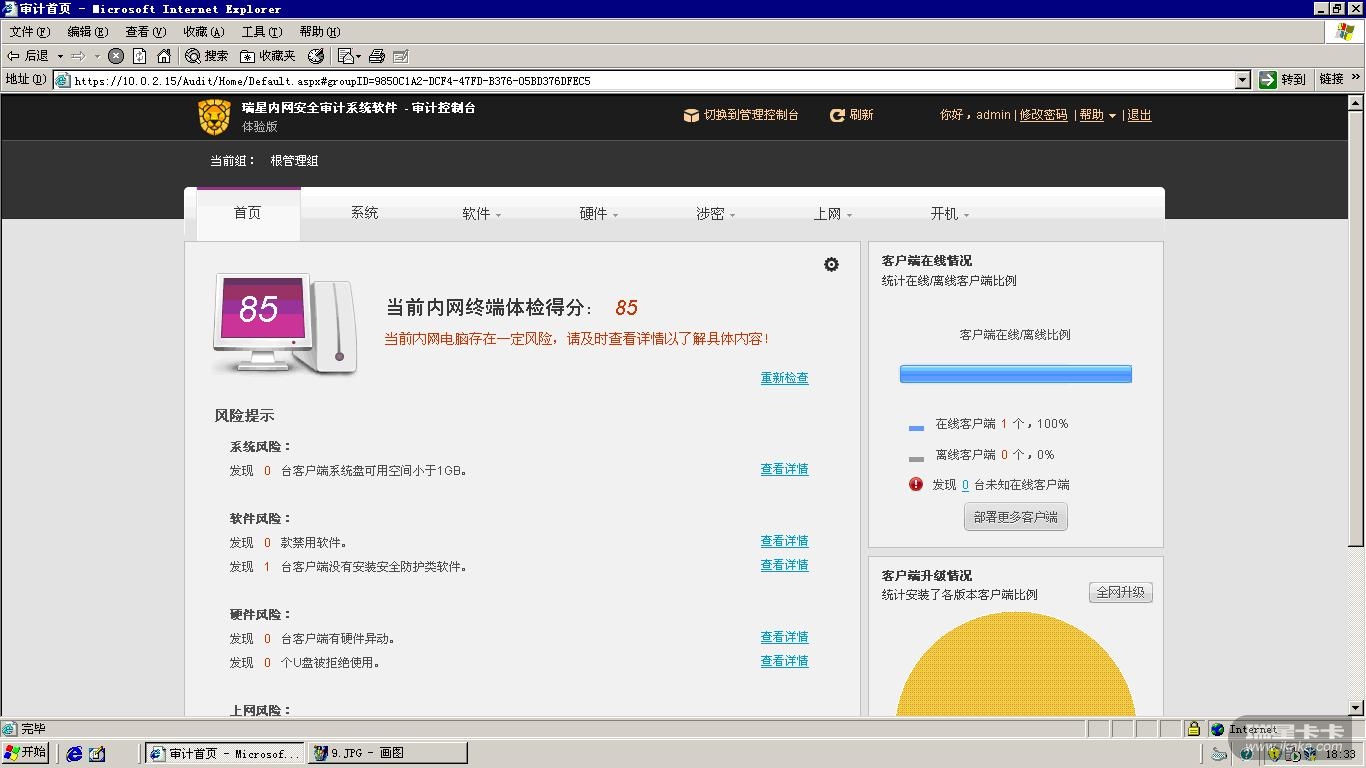
Task: Click the URL address input field
Action: point(650,80)
